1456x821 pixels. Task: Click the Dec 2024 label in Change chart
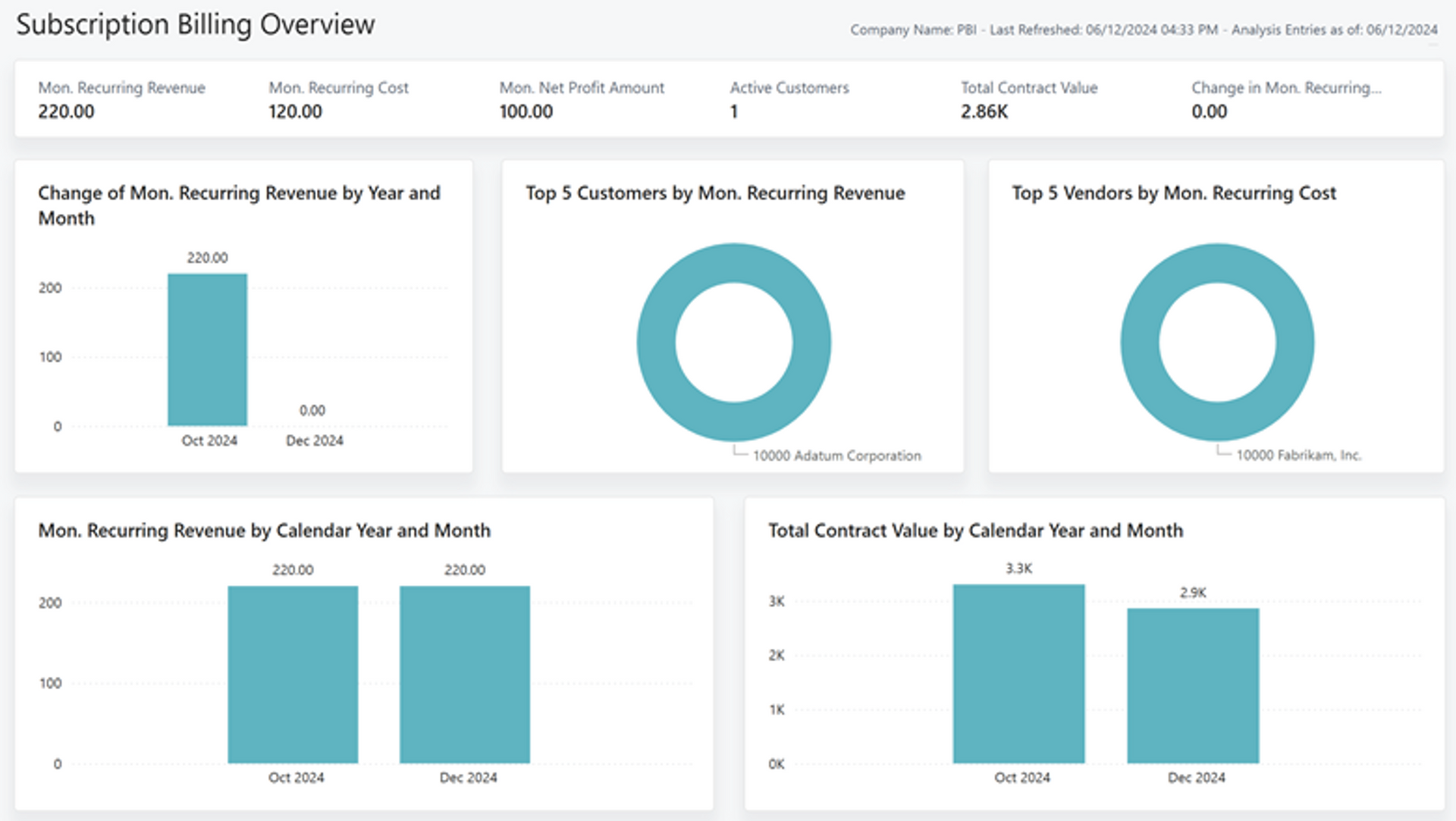point(315,440)
